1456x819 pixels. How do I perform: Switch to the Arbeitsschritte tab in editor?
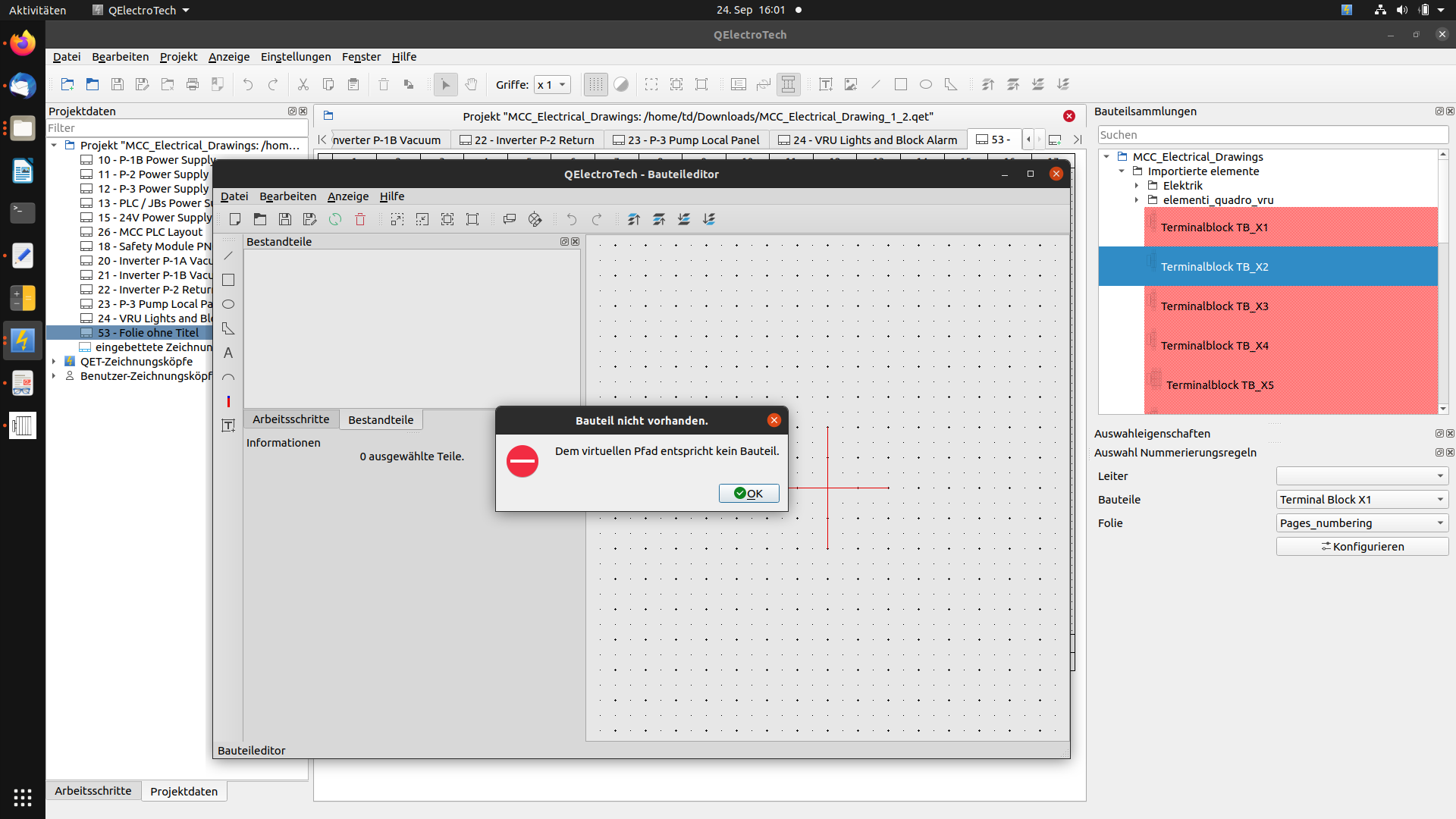click(x=290, y=419)
